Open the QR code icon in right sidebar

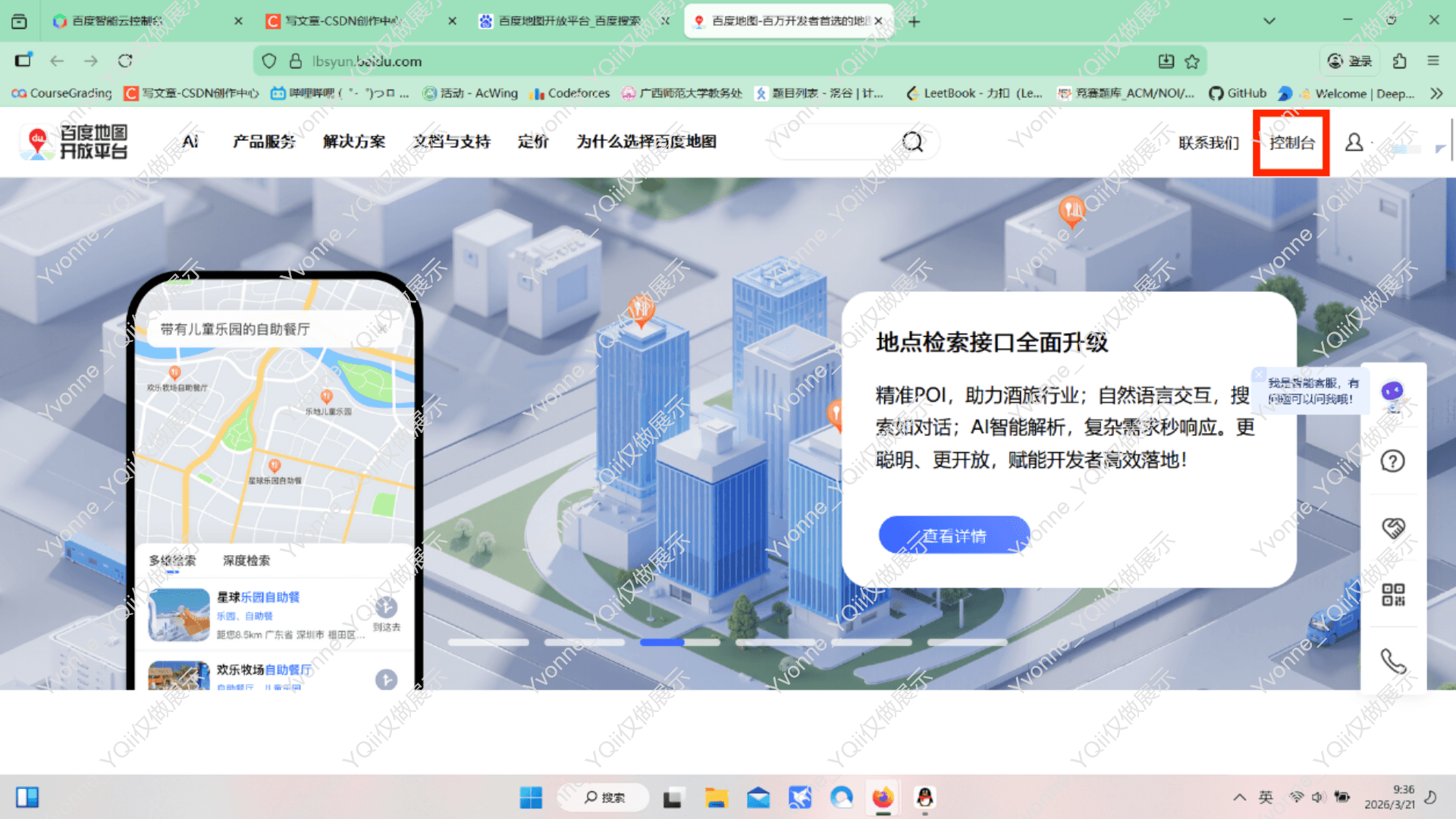(x=1393, y=594)
